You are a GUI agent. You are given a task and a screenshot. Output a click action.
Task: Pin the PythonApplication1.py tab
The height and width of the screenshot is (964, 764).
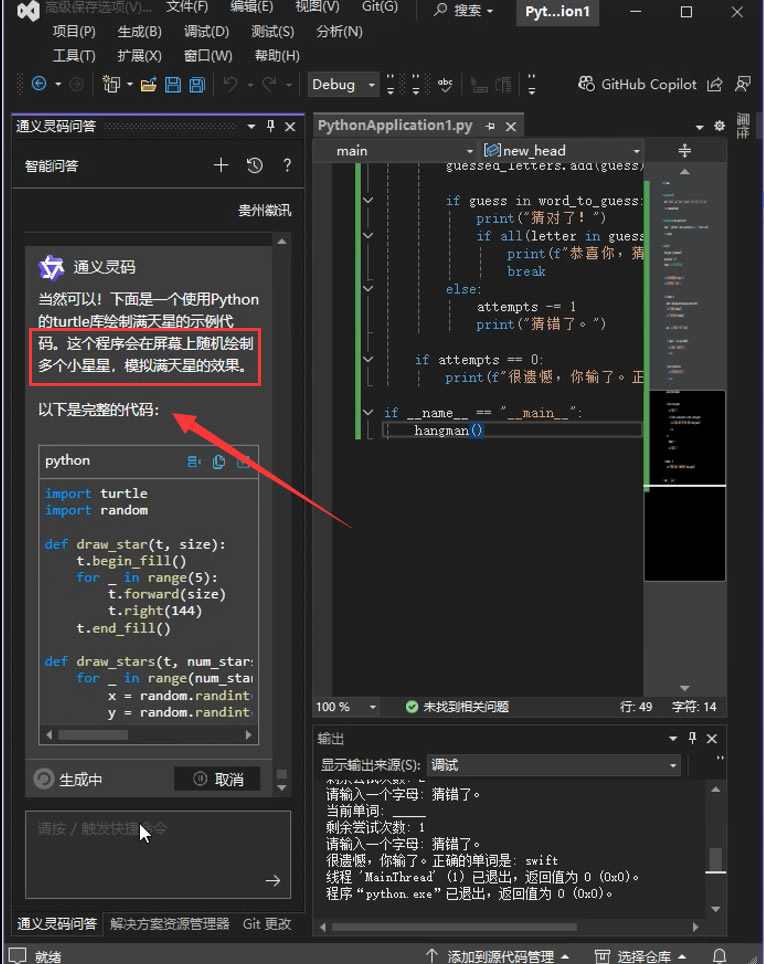[x=490, y=126]
